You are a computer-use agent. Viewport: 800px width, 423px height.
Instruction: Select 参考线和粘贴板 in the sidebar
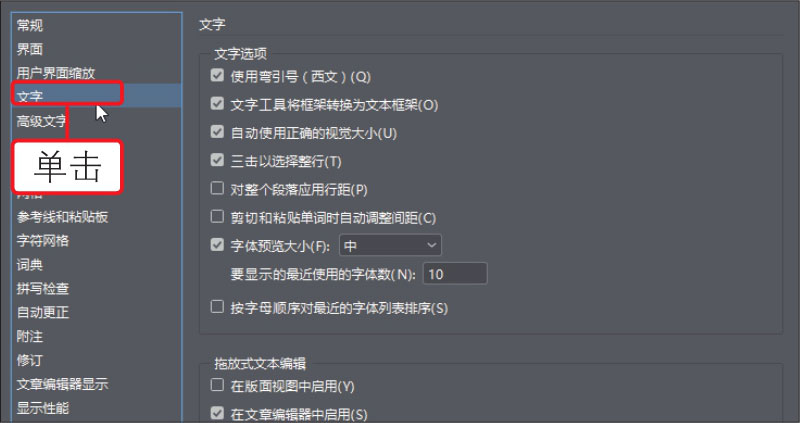[62, 217]
